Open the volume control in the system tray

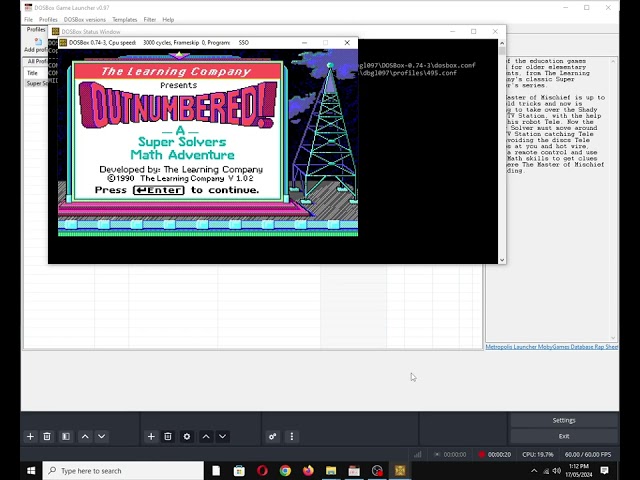click(556, 471)
